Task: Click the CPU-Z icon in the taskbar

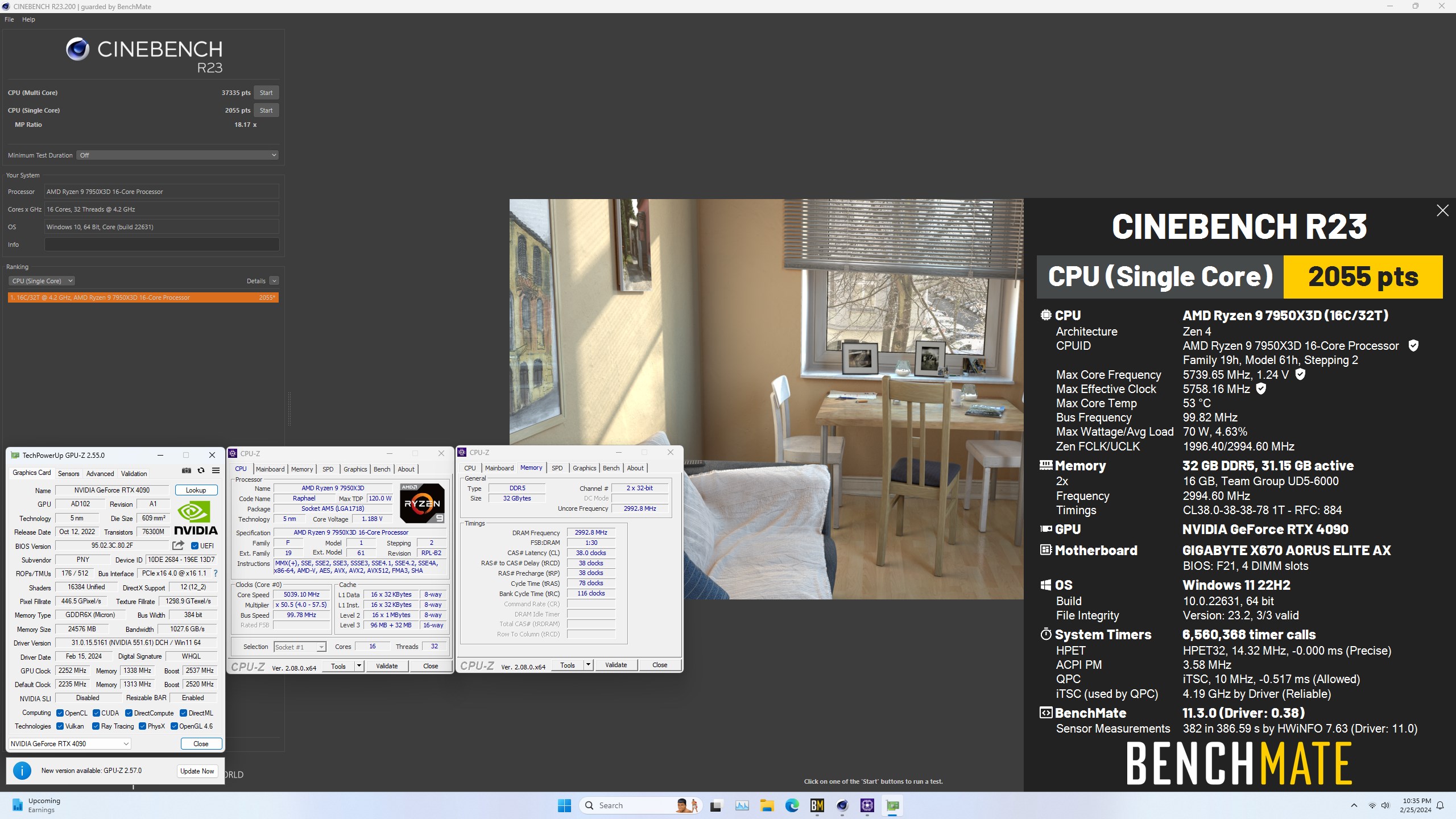Action: [x=867, y=805]
